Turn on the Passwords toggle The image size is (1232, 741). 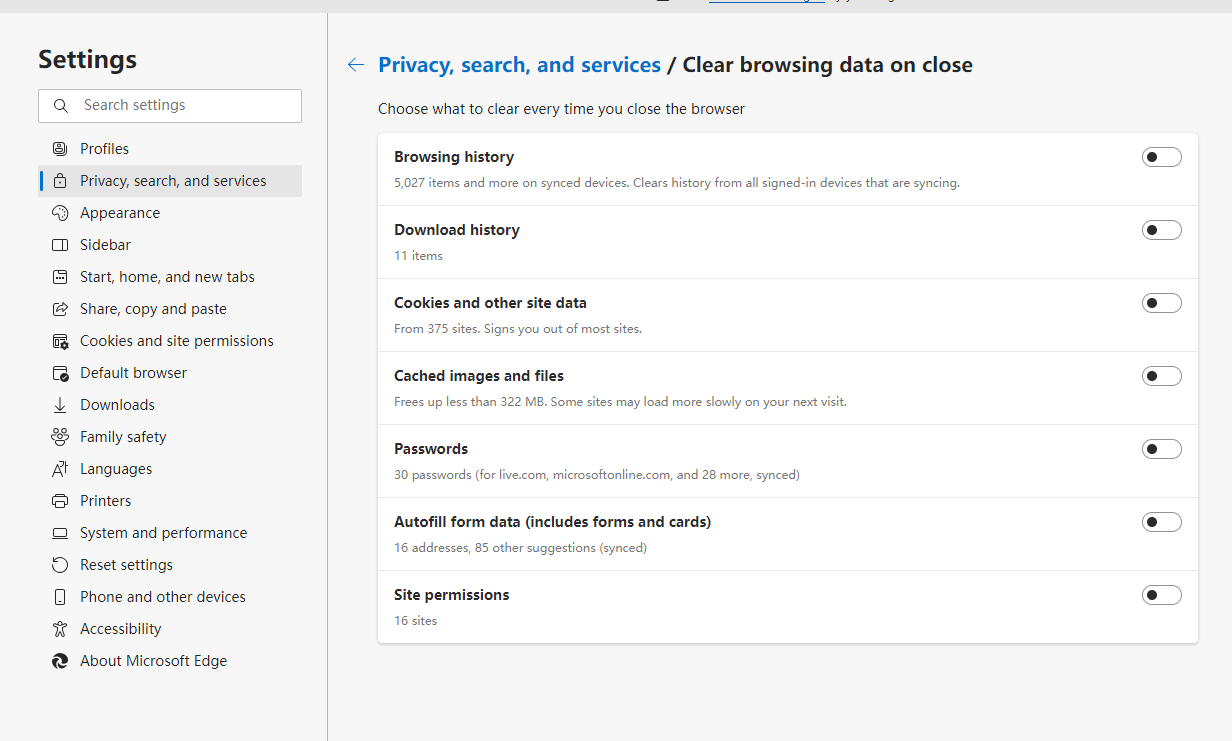(x=1161, y=449)
